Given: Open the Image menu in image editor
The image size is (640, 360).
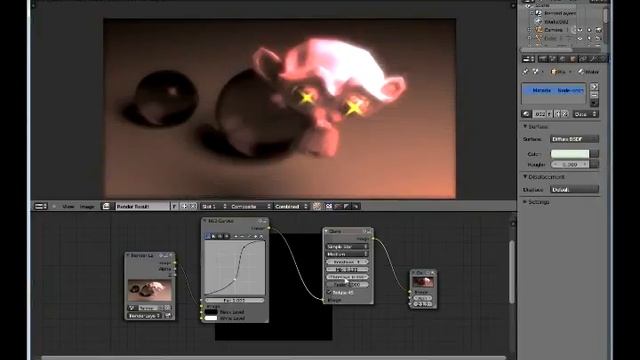Looking at the screenshot, I should tap(87, 207).
